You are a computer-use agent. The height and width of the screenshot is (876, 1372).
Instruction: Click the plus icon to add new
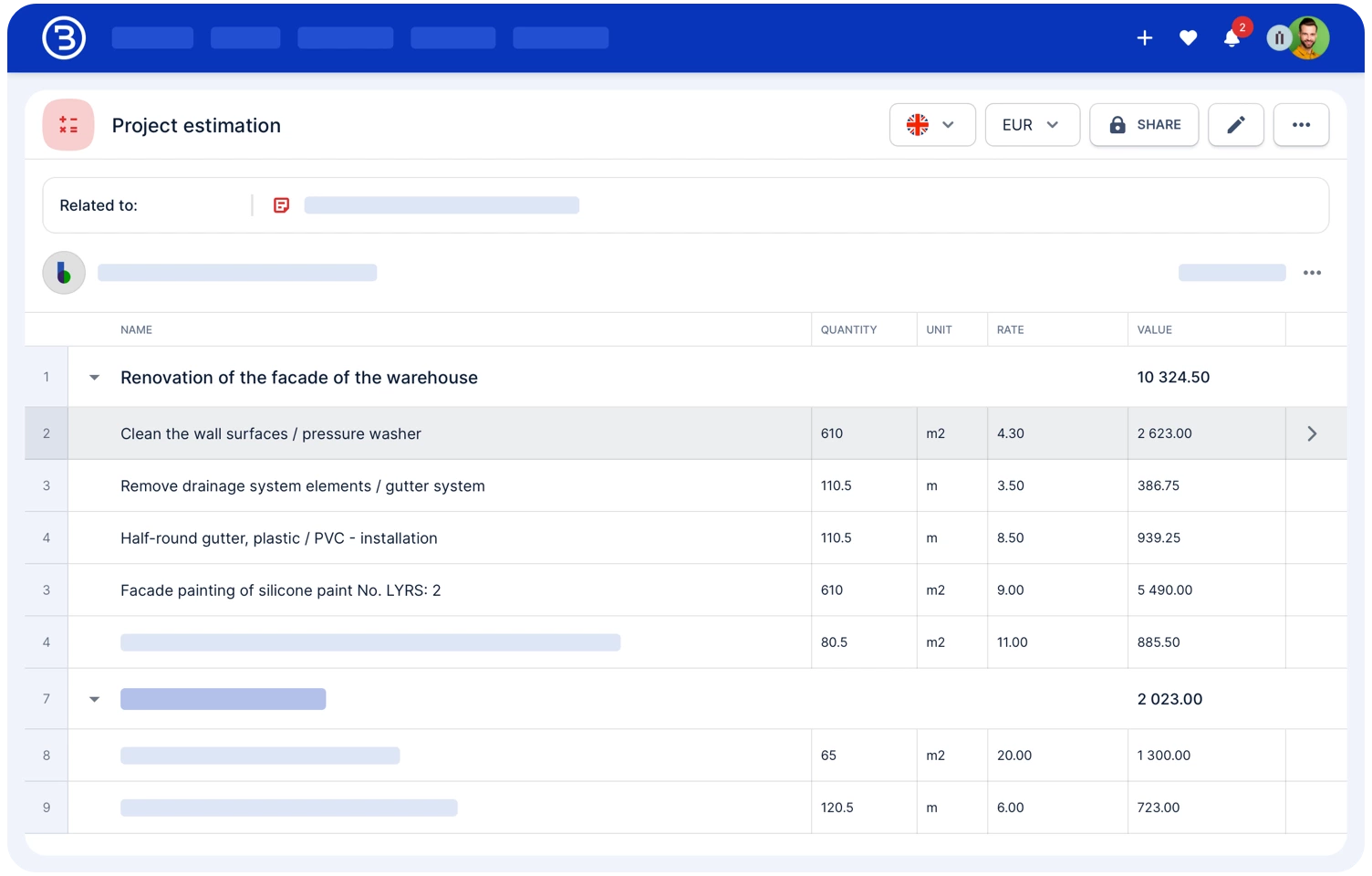point(1144,37)
